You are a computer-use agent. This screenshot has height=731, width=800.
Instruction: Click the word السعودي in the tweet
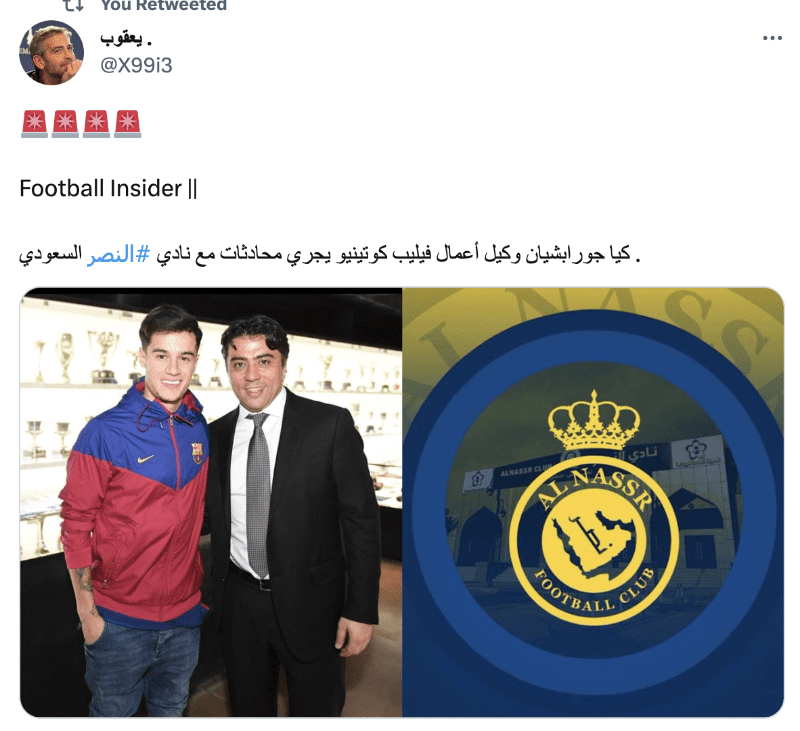51,254
